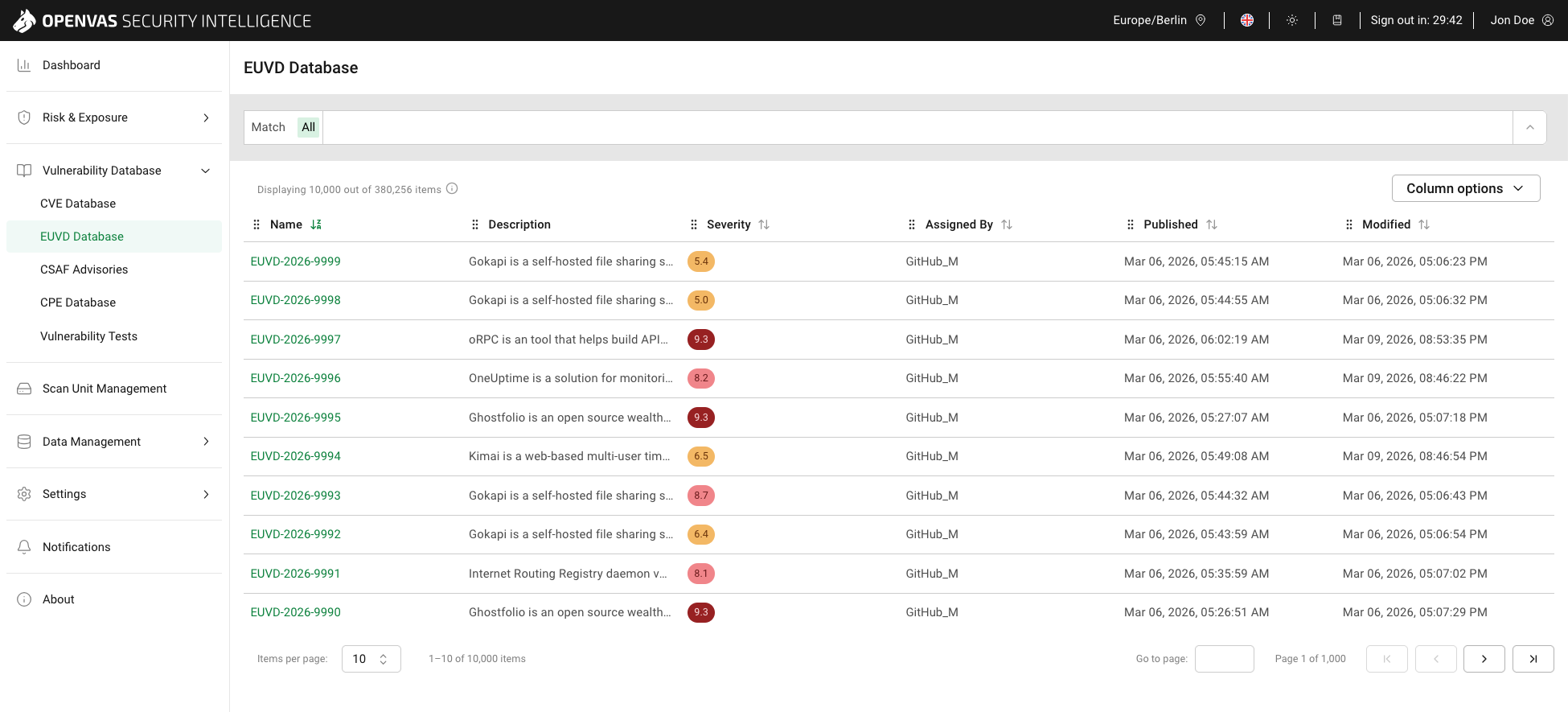
Task: Sort the table by Published date
Action: 1212,224
